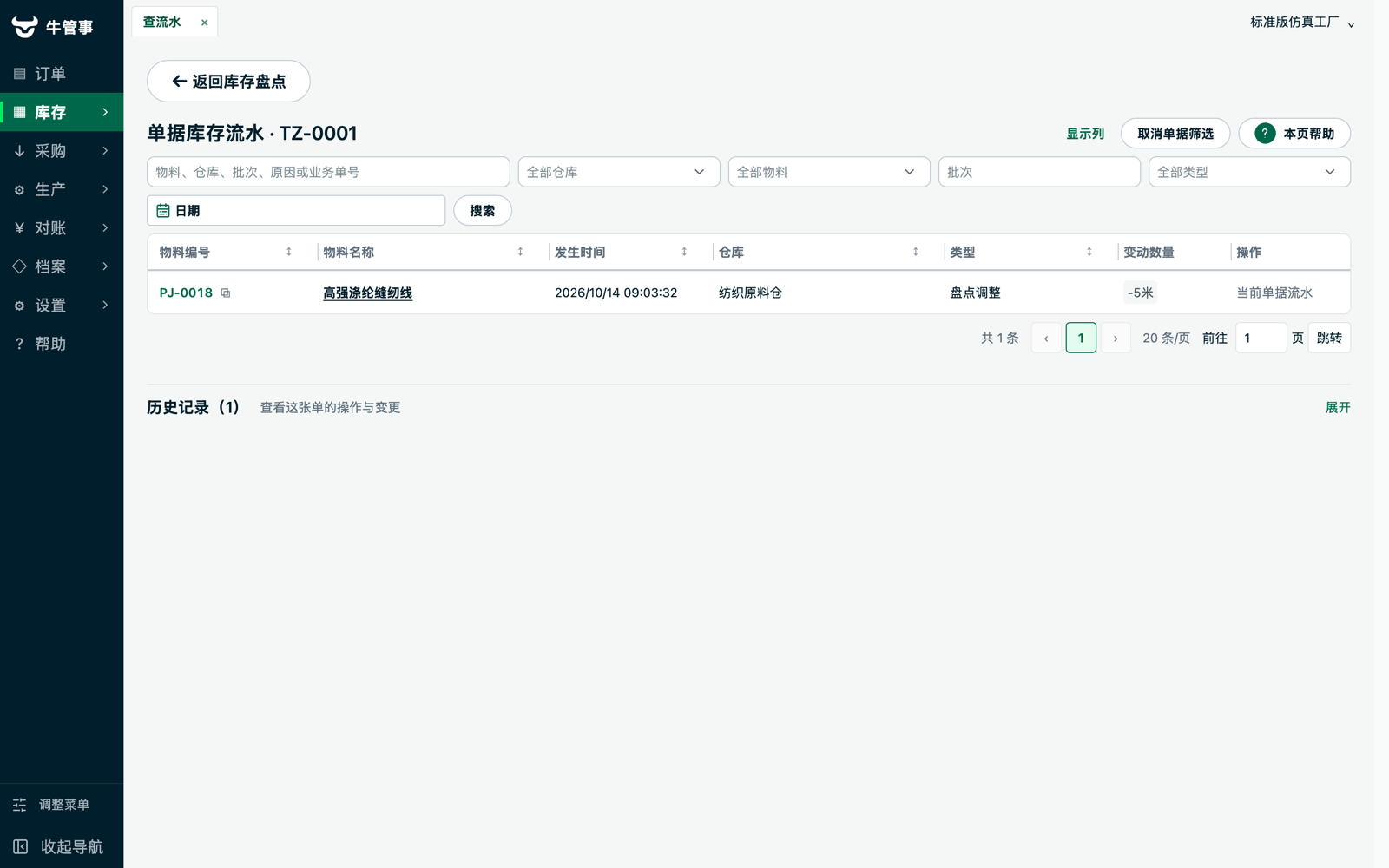Open the 高强涤纶缝纫线 material link
Viewport: 1389px width, 868px height.
click(x=367, y=293)
